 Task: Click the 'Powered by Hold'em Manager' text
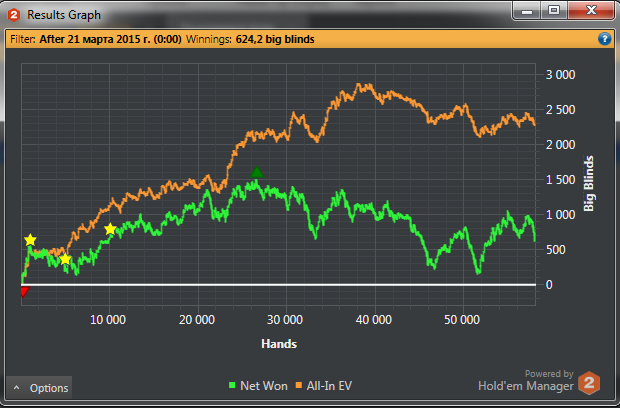pyautogui.click(x=526, y=380)
